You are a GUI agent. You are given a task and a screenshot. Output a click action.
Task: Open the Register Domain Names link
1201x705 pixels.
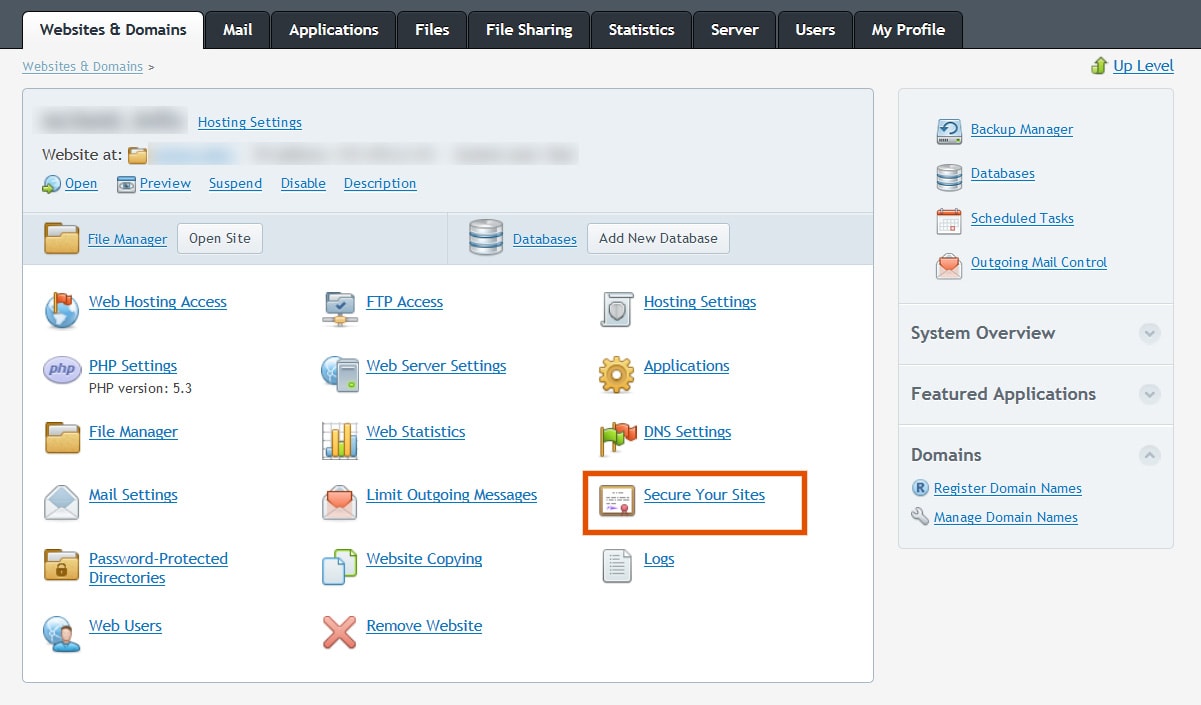tap(1007, 489)
